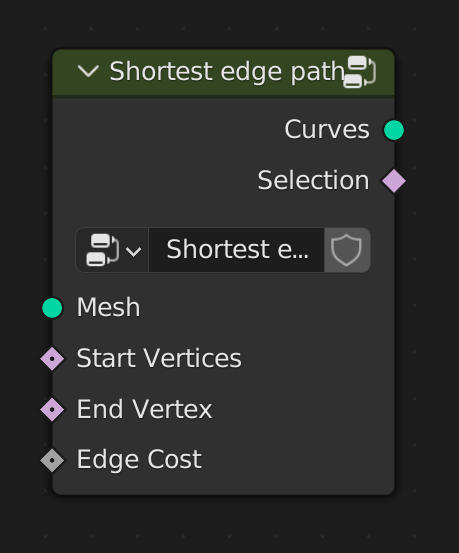
Task: Select the Shortest edge path node header title
Action: coord(227,72)
